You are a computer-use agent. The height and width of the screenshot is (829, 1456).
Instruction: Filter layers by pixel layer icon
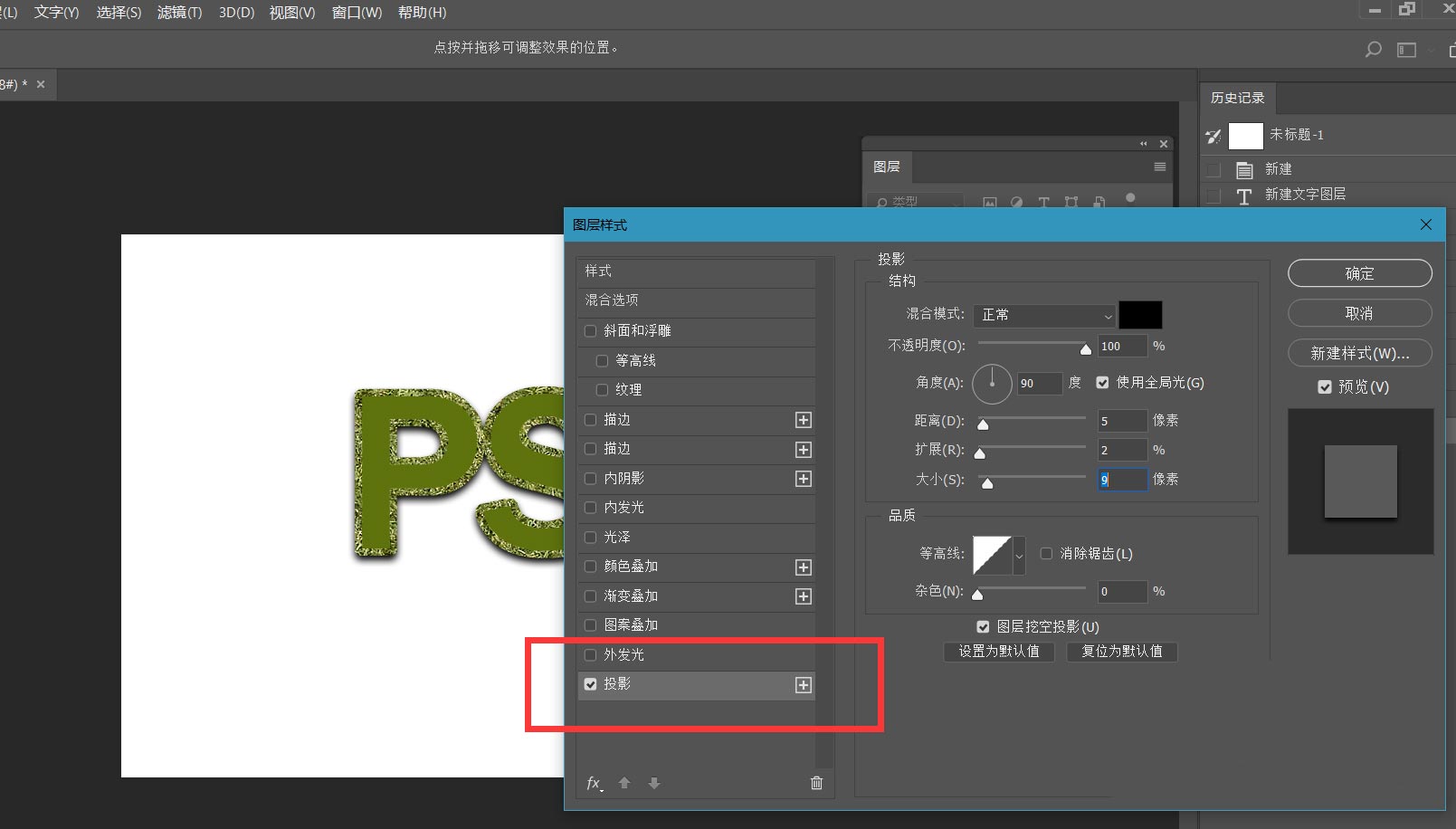(990, 203)
